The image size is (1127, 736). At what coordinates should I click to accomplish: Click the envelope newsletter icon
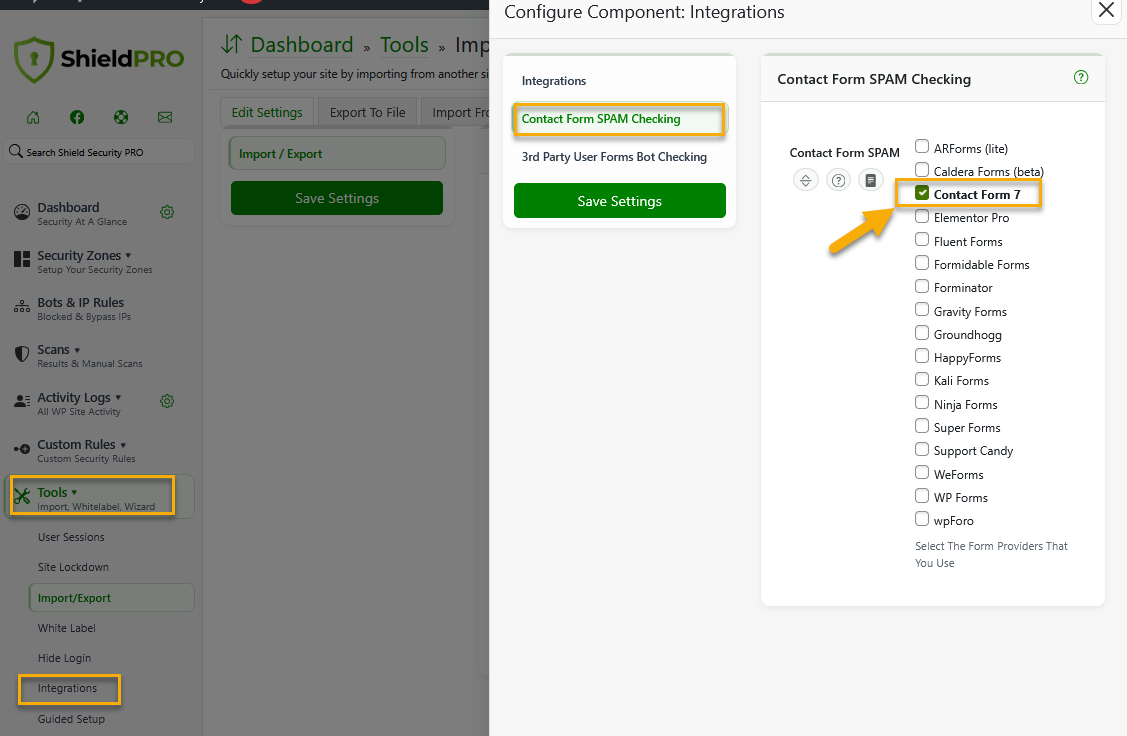[165, 117]
